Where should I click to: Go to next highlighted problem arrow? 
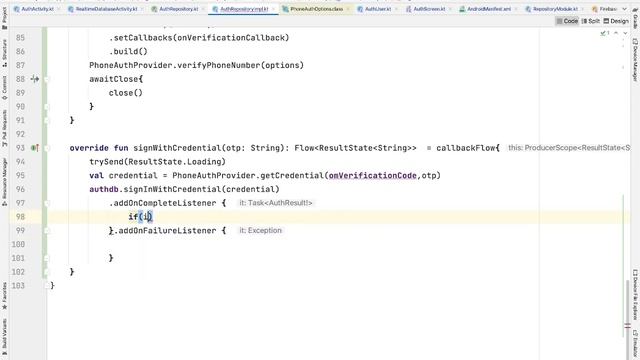(625, 33)
